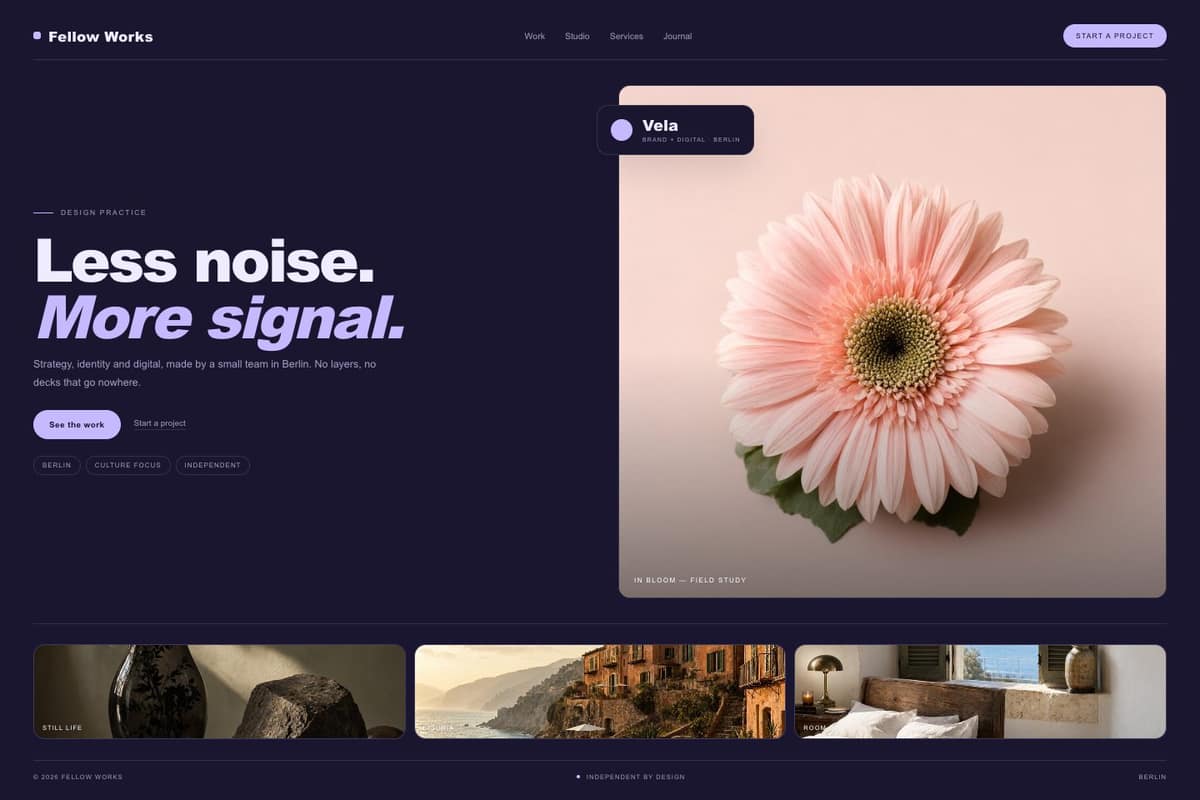Select the Berlin tag pill
Viewport: 1200px width, 800px height.
point(57,465)
